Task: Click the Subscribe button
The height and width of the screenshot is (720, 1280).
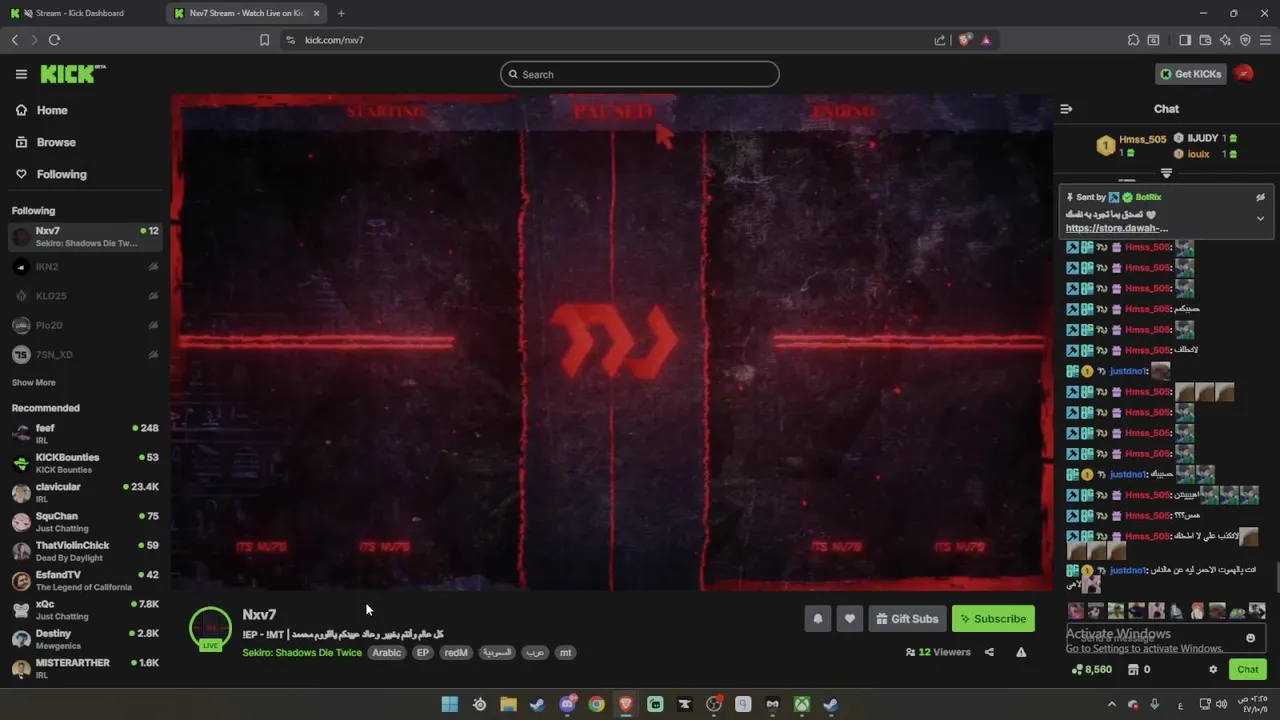Action: click(x=993, y=619)
